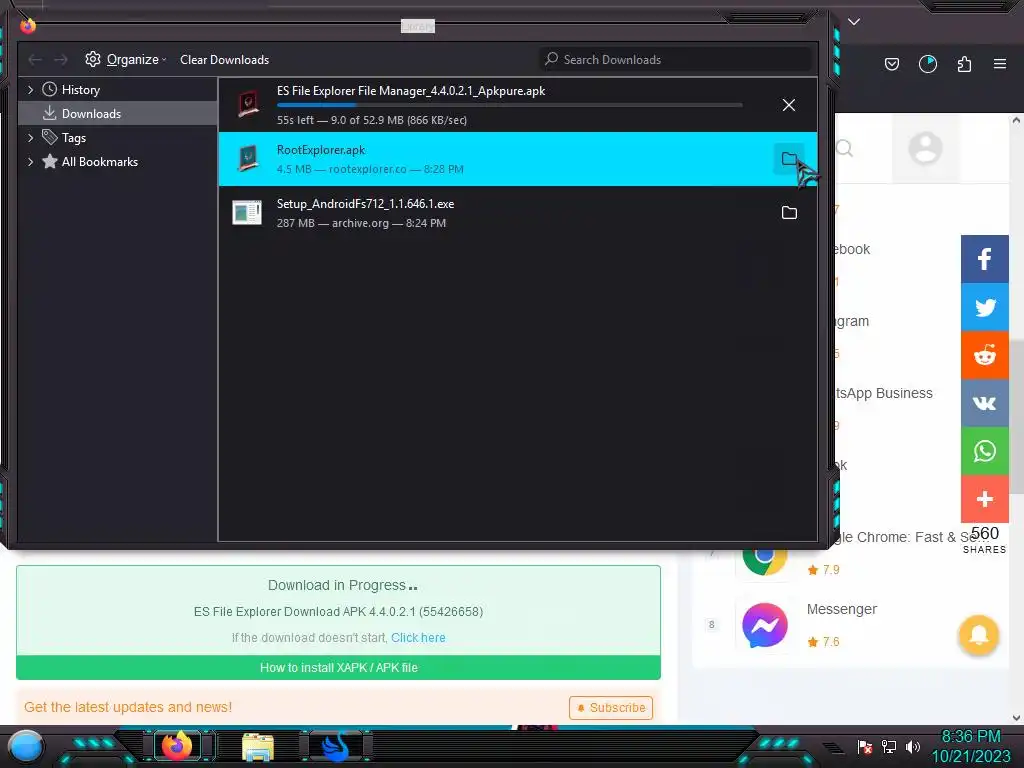Click the 'Click here' download link
Image resolution: width=1024 pixels, height=768 pixels.
pyautogui.click(x=418, y=637)
